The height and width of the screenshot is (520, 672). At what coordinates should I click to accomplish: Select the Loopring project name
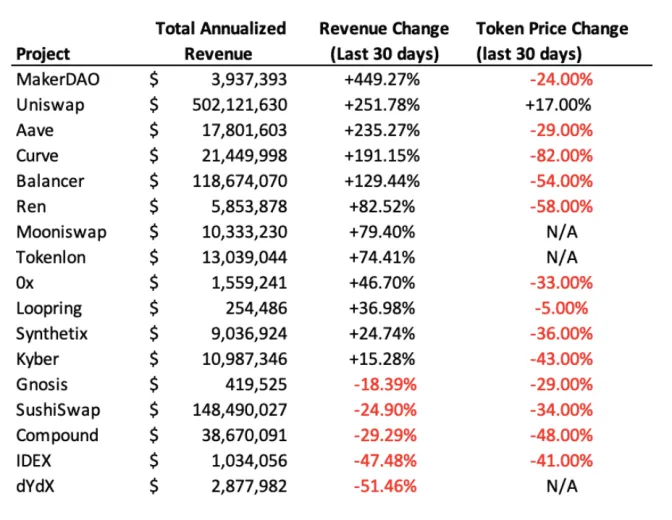48,308
